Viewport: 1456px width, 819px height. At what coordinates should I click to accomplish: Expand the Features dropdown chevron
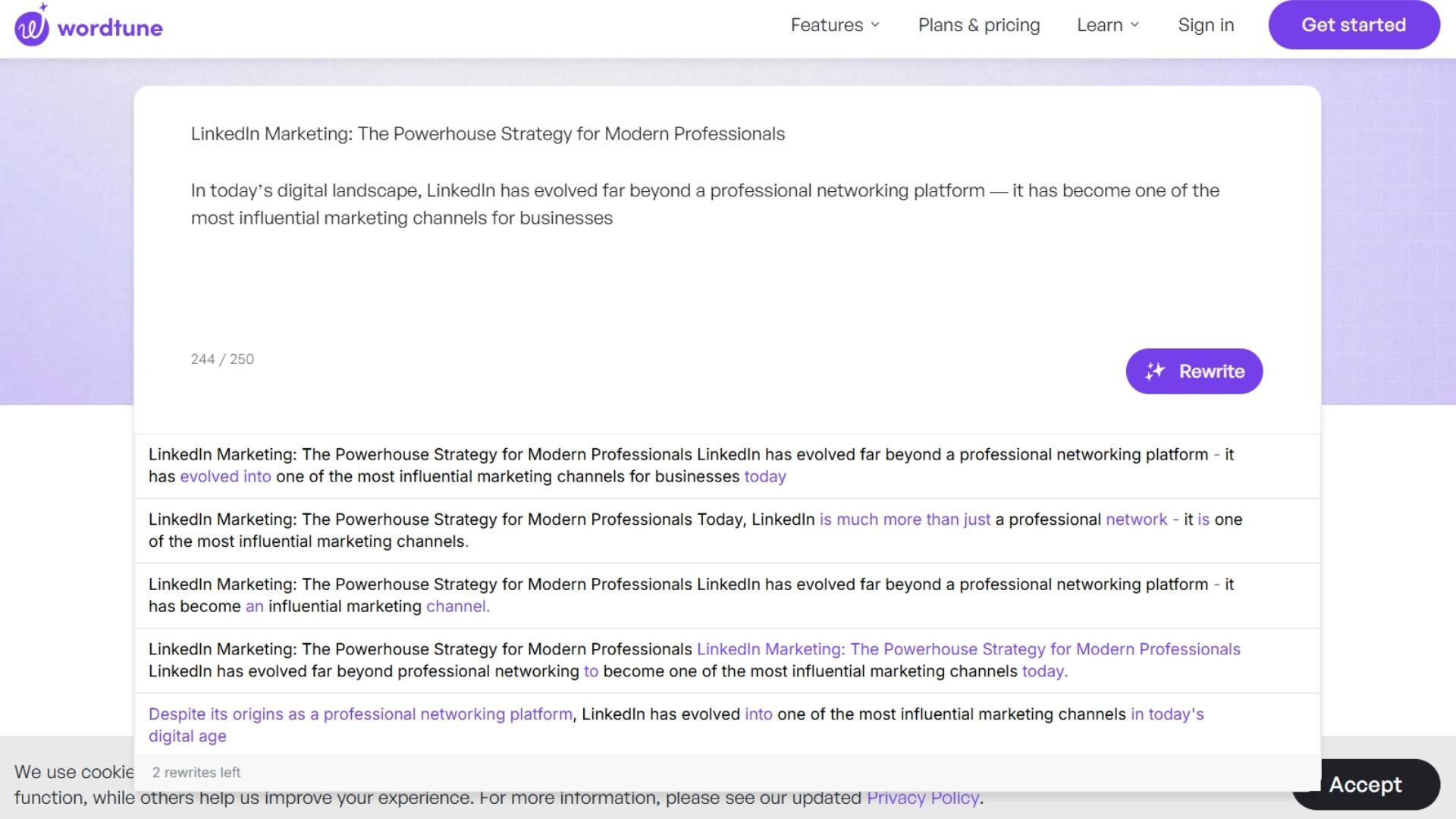(875, 25)
